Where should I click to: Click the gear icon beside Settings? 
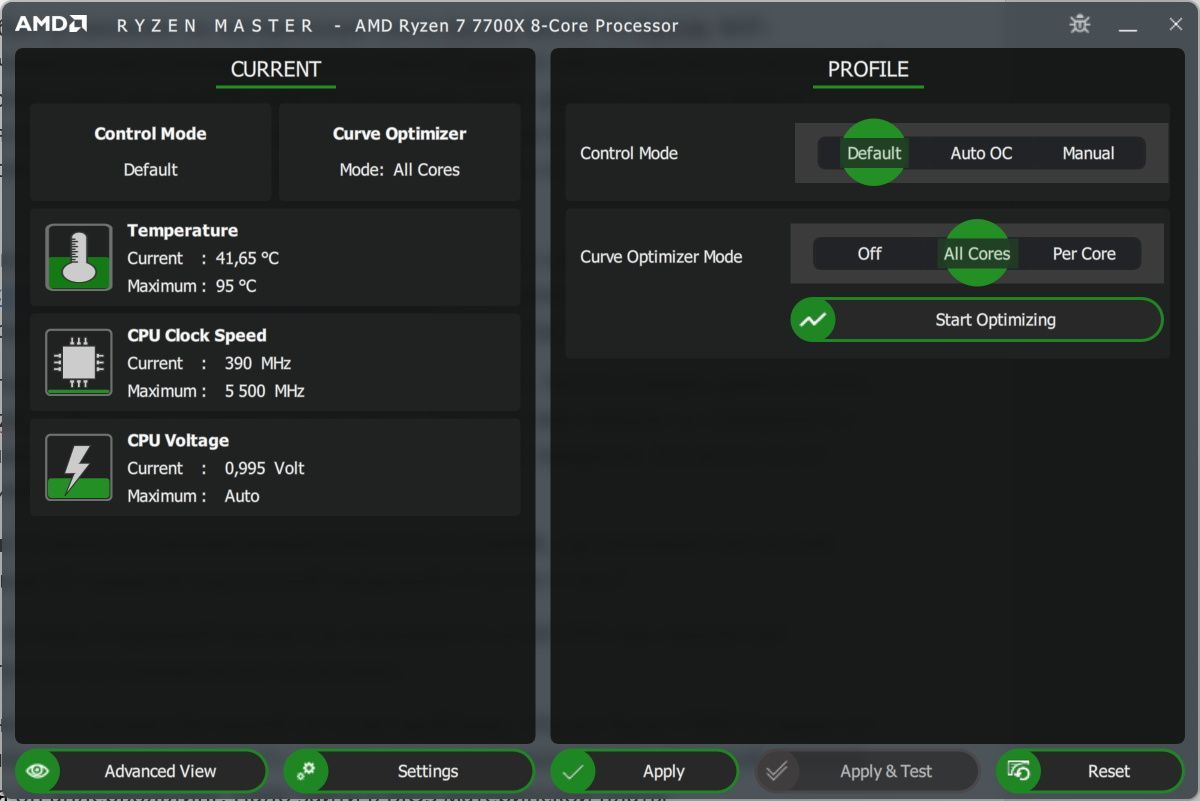click(306, 770)
